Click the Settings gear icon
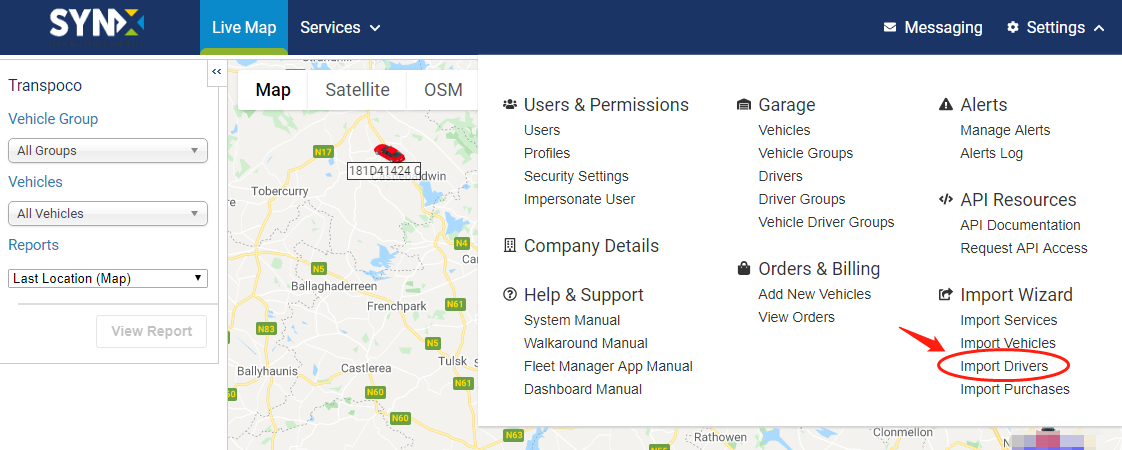The image size is (1122, 450). pos(1013,28)
